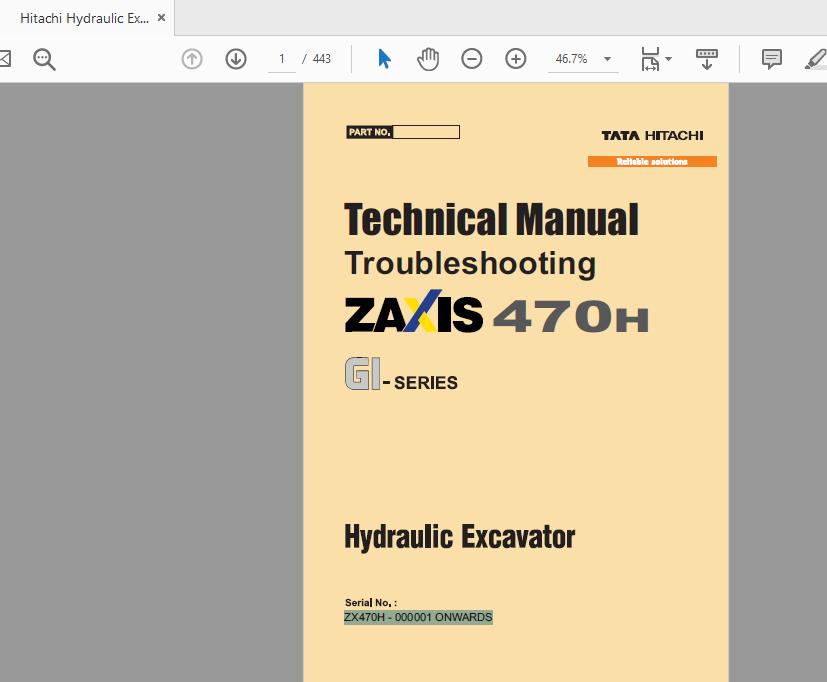Click the PART NO. box on the cover
The height and width of the screenshot is (682, 827).
click(x=402, y=131)
